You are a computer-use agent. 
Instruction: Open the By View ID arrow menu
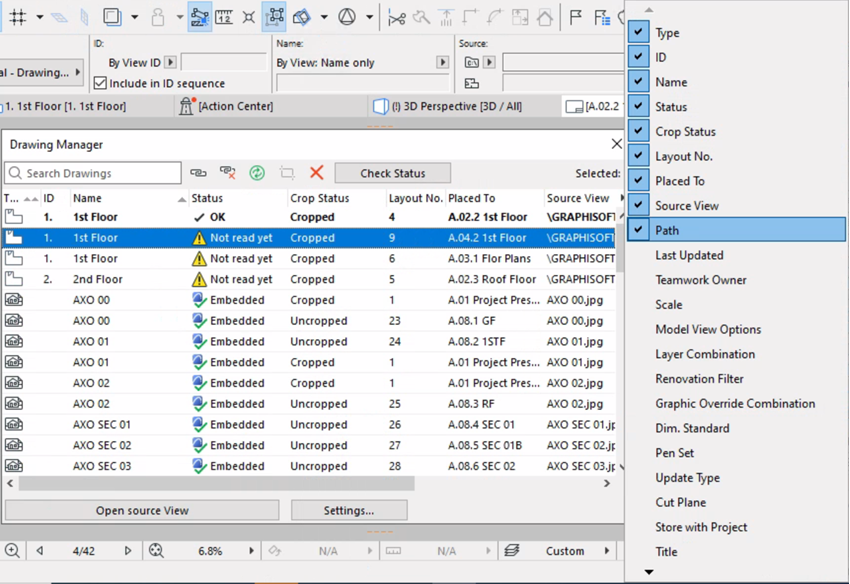pyautogui.click(x=170, y=62)
